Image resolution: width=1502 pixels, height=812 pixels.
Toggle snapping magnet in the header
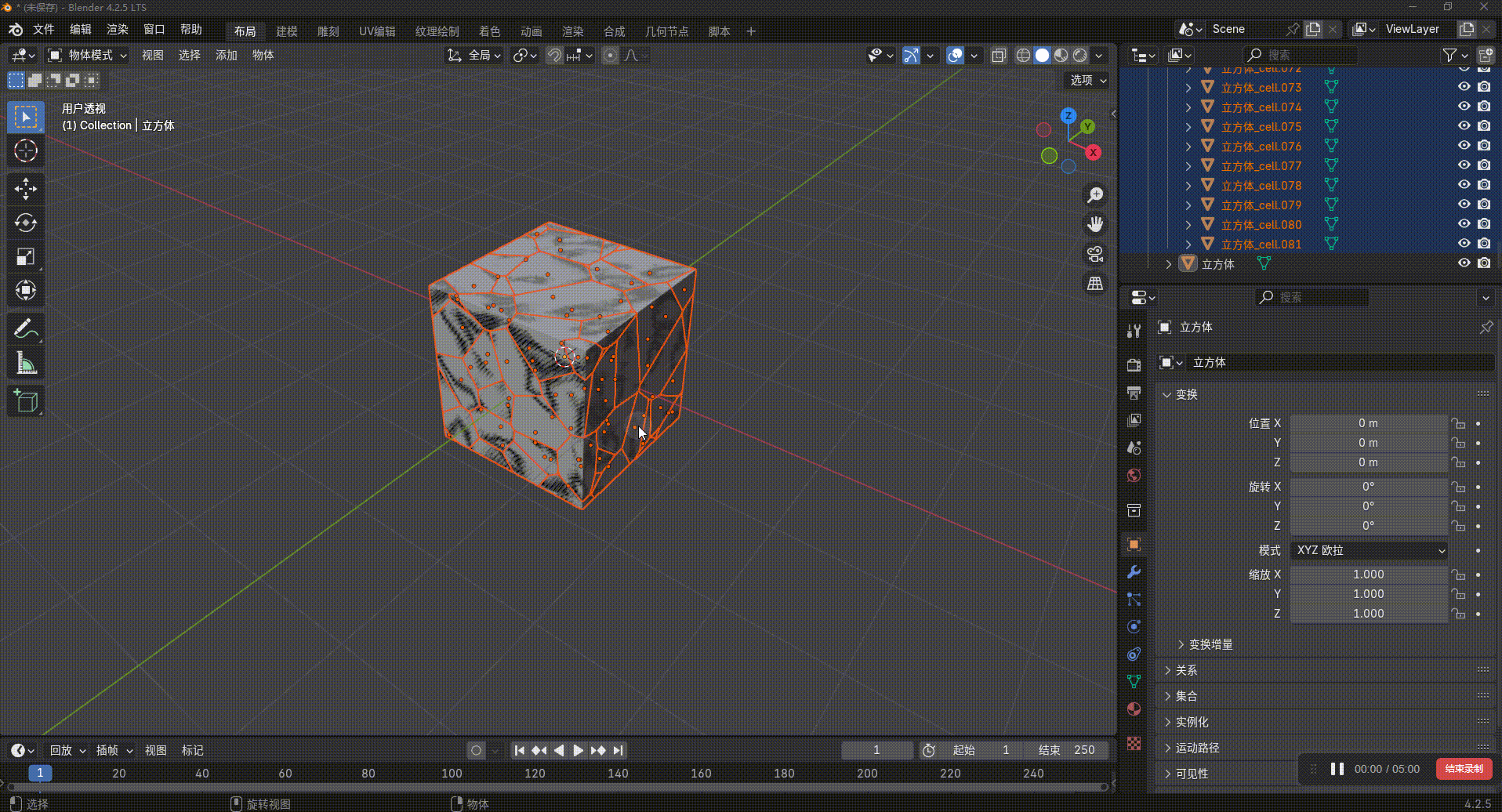(554, 56)
